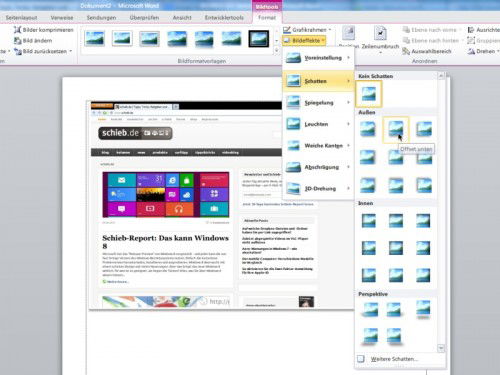Choose third inner shadow in second Innen row
This screenshot has height=375, width=500.
click(x=423, y=248)
